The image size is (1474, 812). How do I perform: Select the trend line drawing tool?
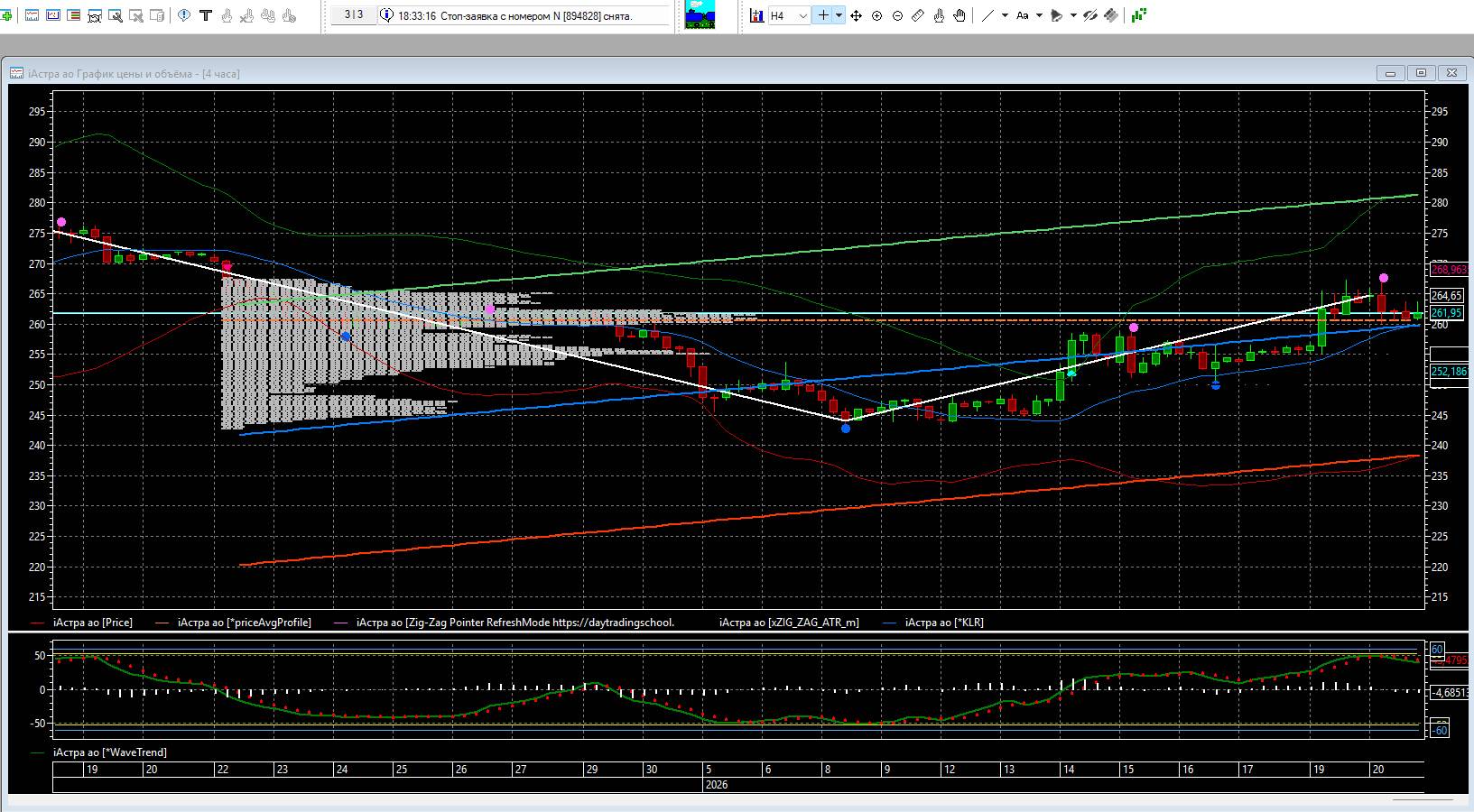(x=987, y=15)
